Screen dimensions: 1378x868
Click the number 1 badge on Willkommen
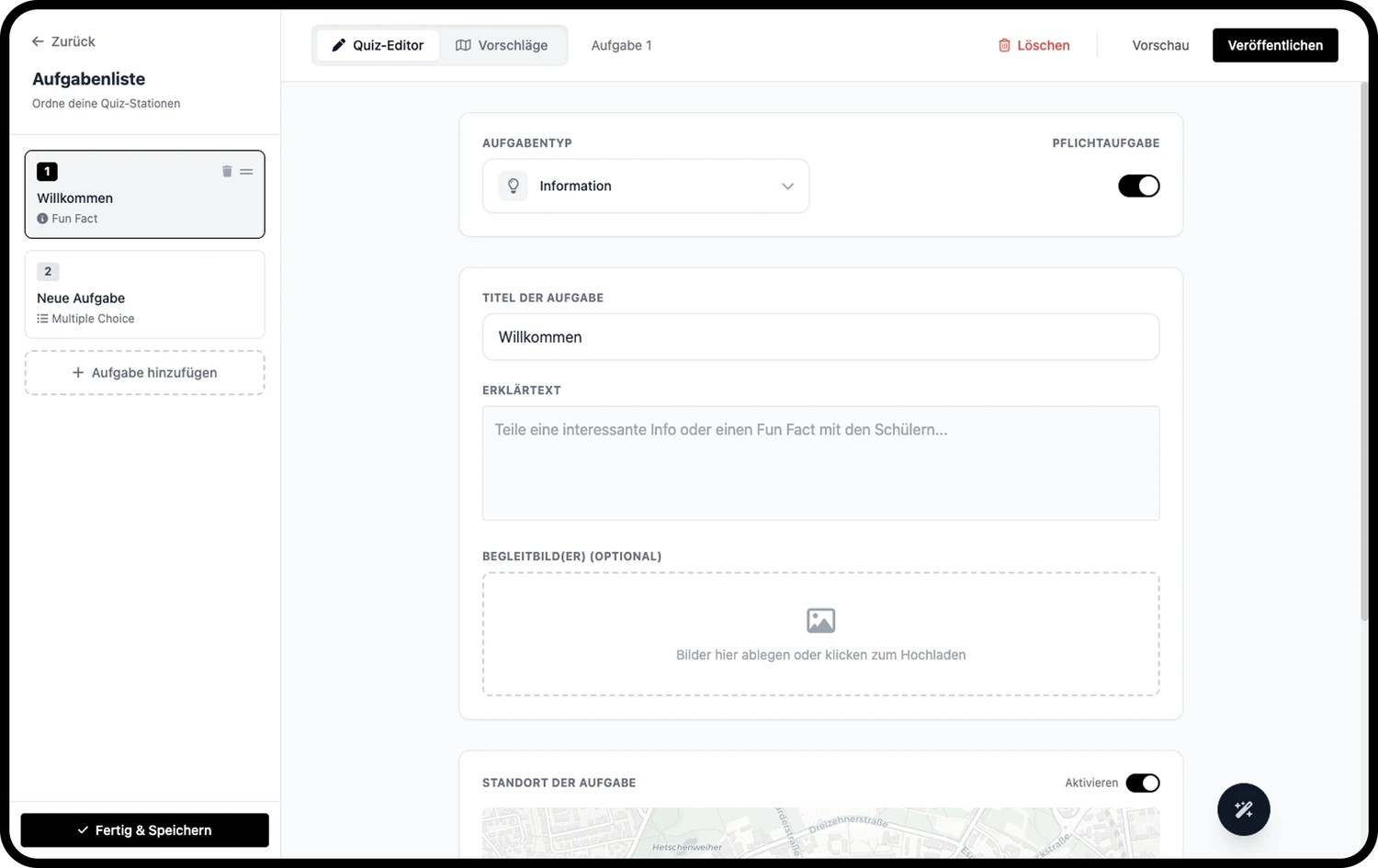(47, 172)
